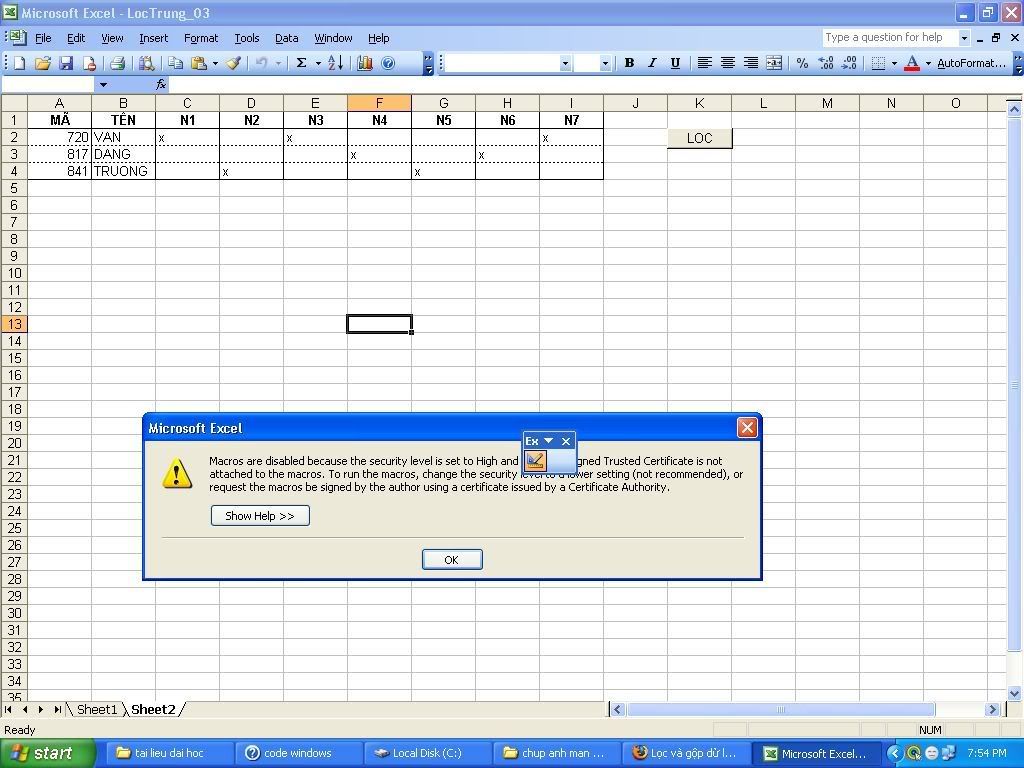1024x768 pixels.
Task: Open the Research binoculars icon
Action: 147,63
